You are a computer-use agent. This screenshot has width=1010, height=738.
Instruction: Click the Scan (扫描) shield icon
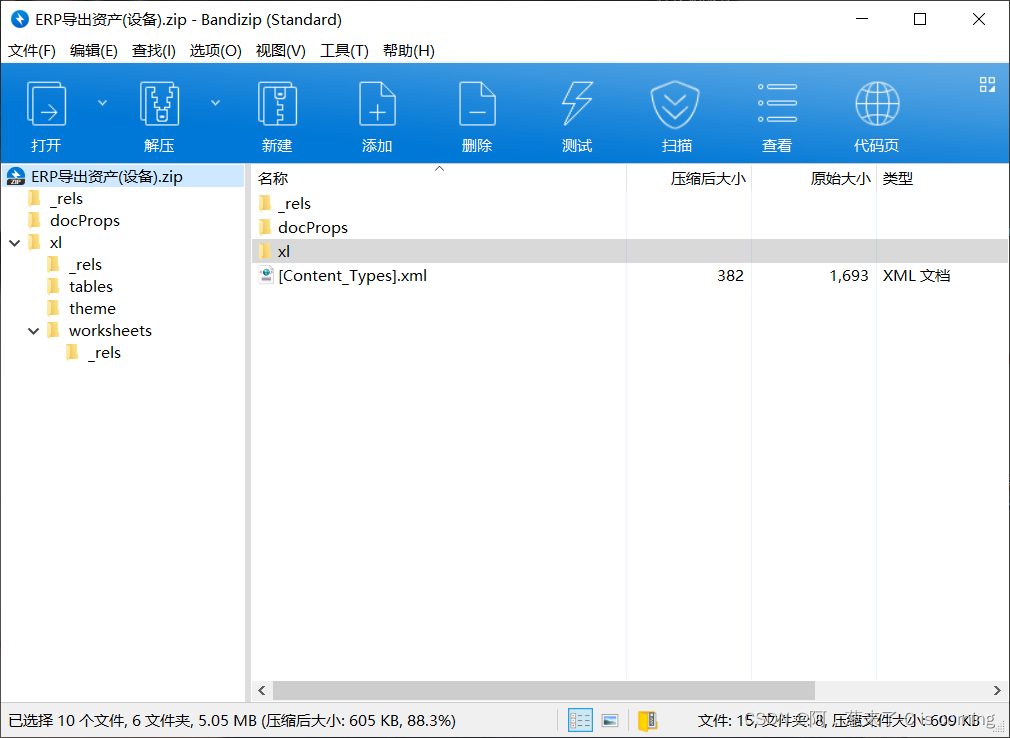tap(675, 104)
